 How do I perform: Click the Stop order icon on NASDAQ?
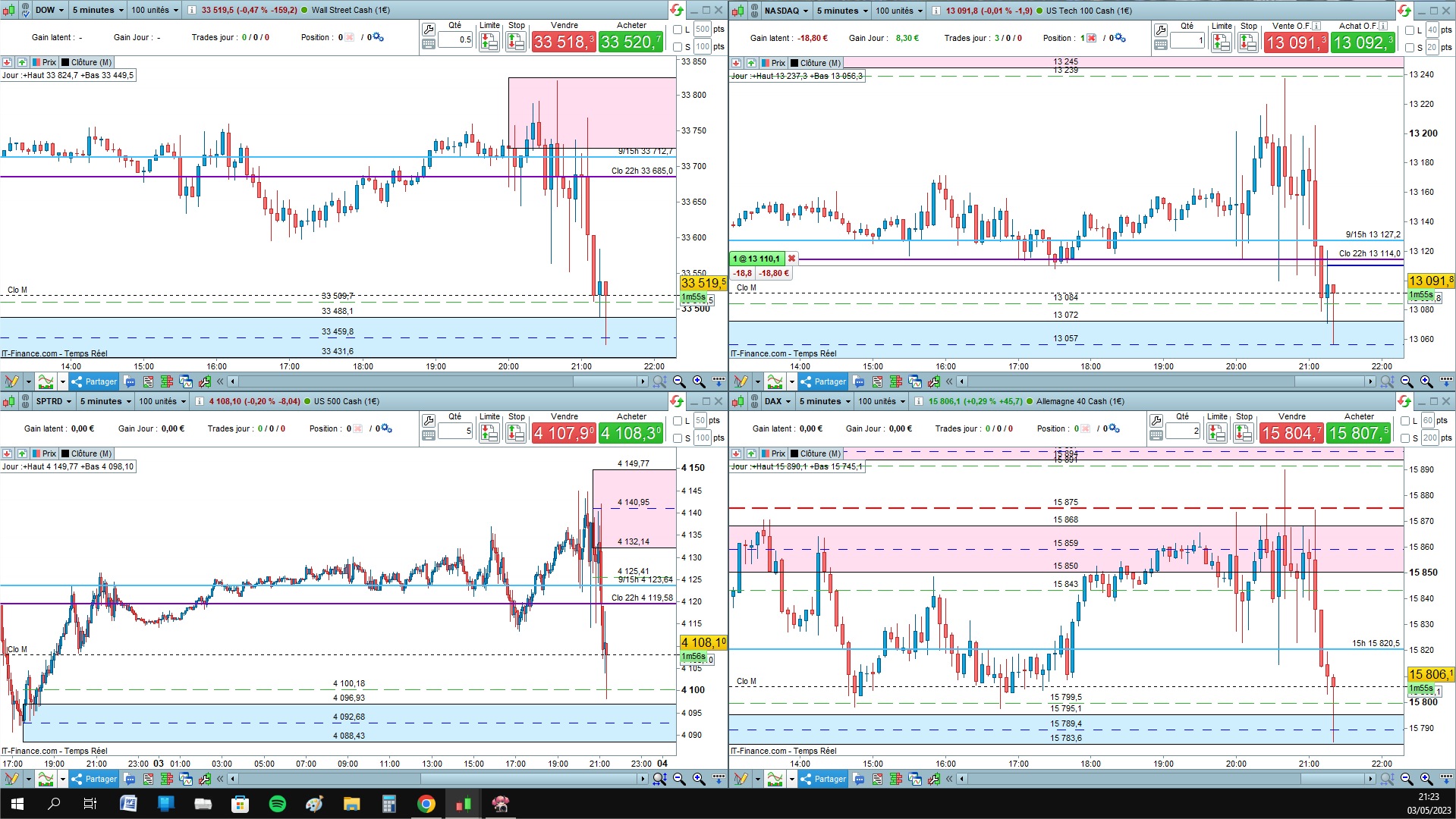[x=1247, y=42]
